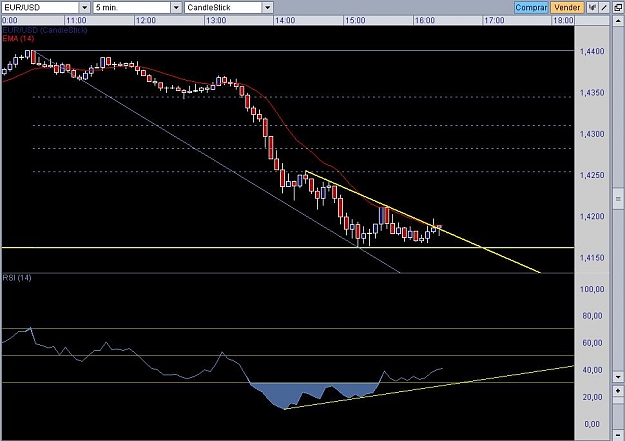Click the blue Comprar button
Viewport: 625px width, 441px height.
531,8
